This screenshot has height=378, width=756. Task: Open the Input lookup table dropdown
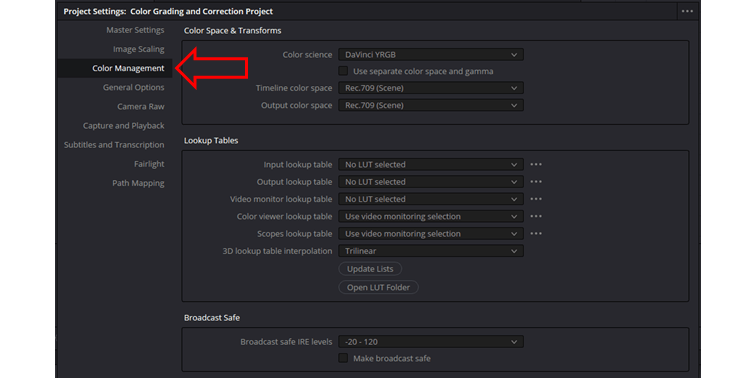[x=431, y=164]
